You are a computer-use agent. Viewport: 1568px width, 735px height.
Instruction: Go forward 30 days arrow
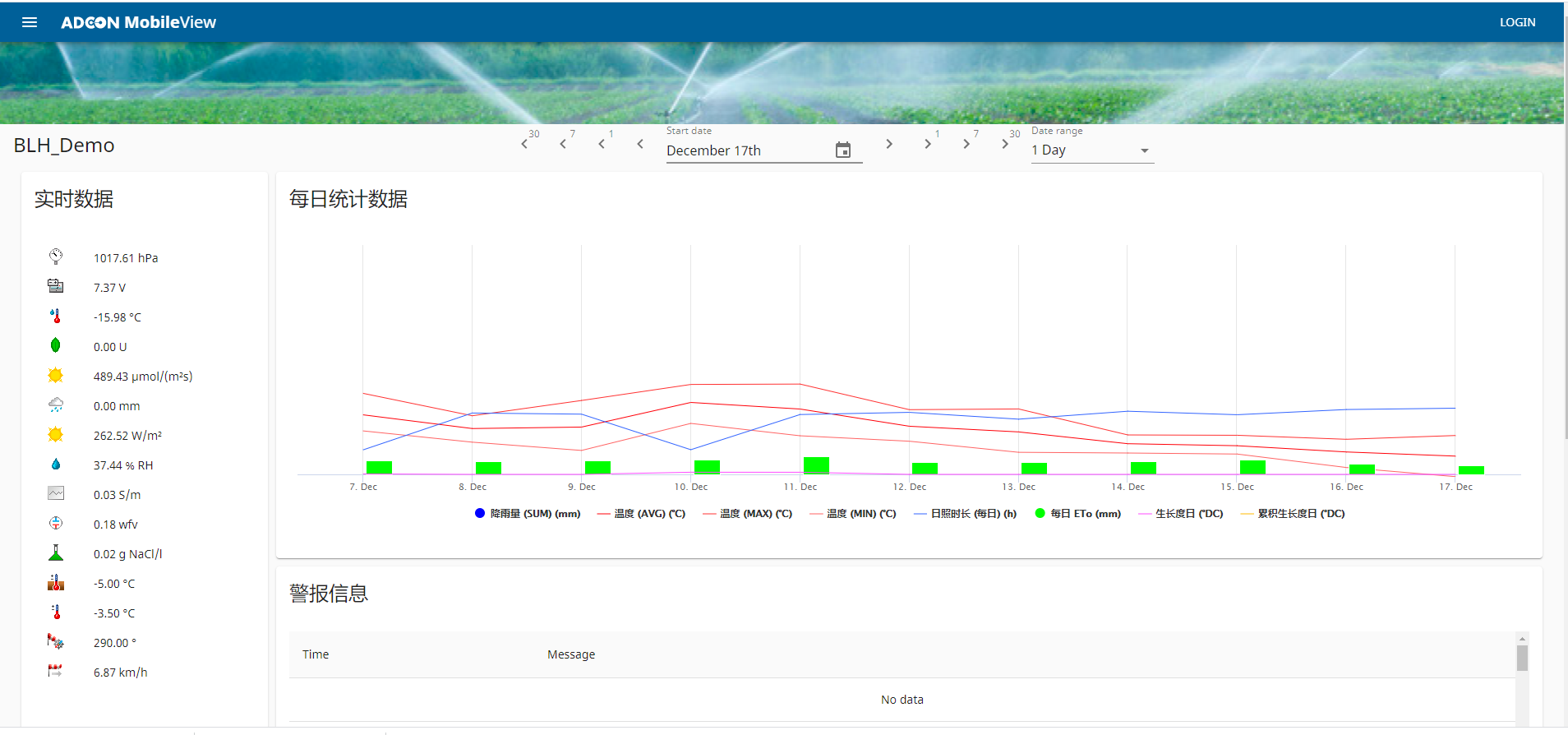pos(1004,144)
